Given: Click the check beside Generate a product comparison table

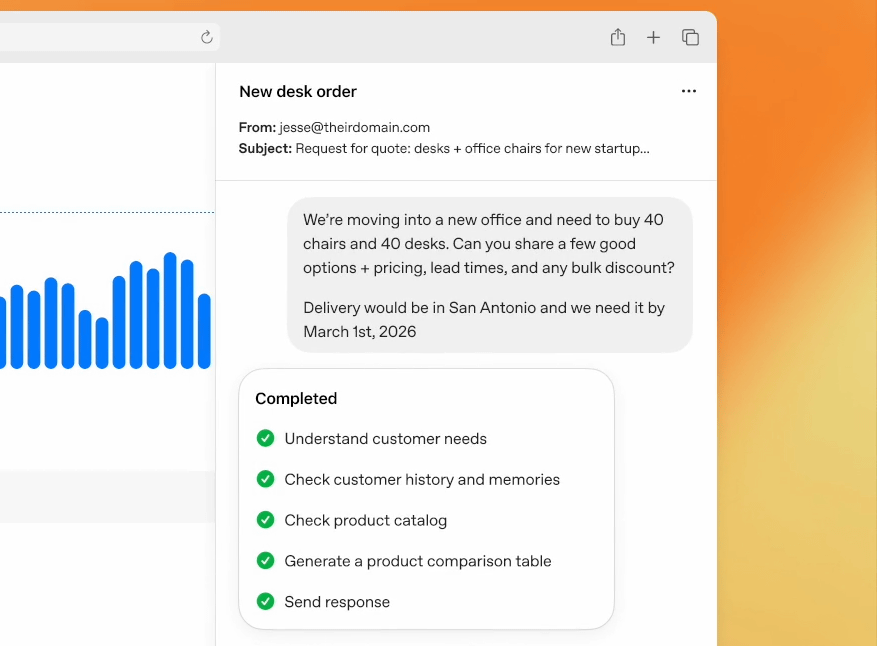Looking at the screenshot, I should click(x=265, y=561).
